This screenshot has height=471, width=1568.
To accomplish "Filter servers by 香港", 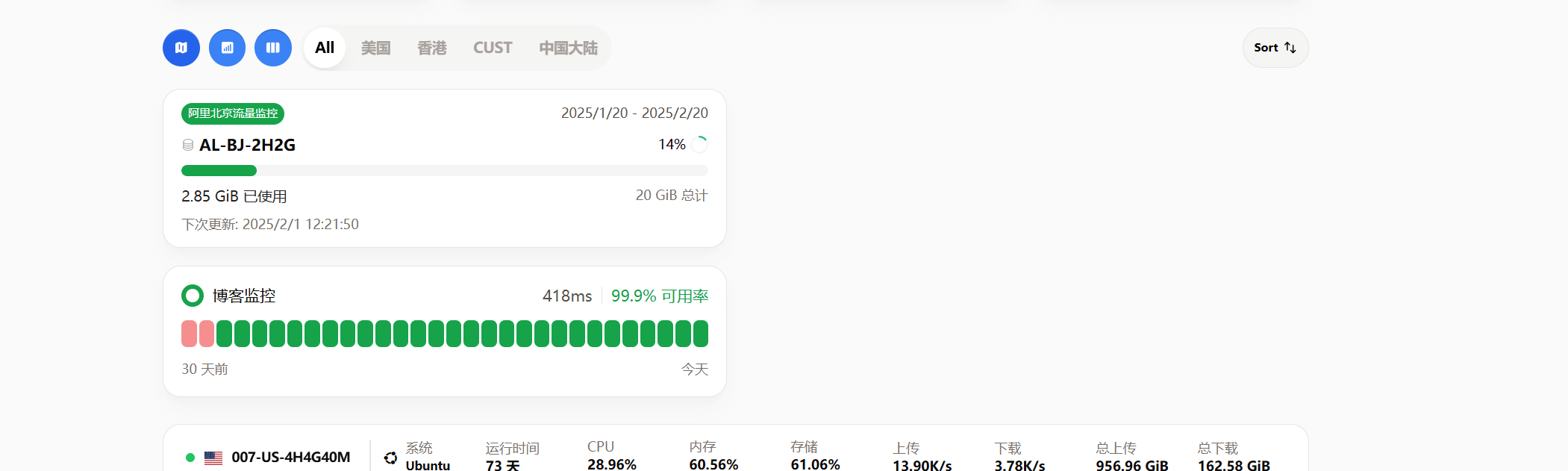I will coord(431,48).
